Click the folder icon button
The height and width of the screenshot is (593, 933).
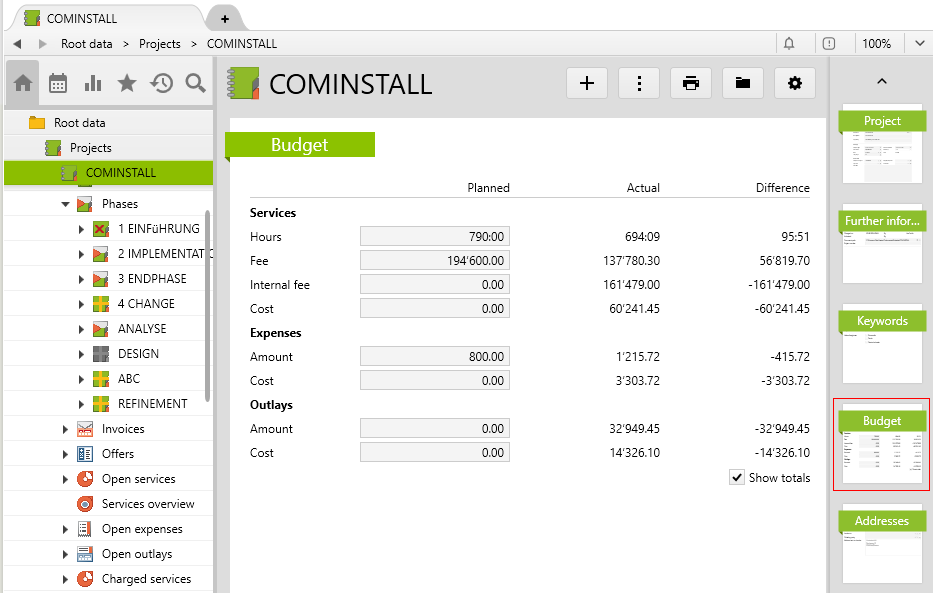click(742, 83)
